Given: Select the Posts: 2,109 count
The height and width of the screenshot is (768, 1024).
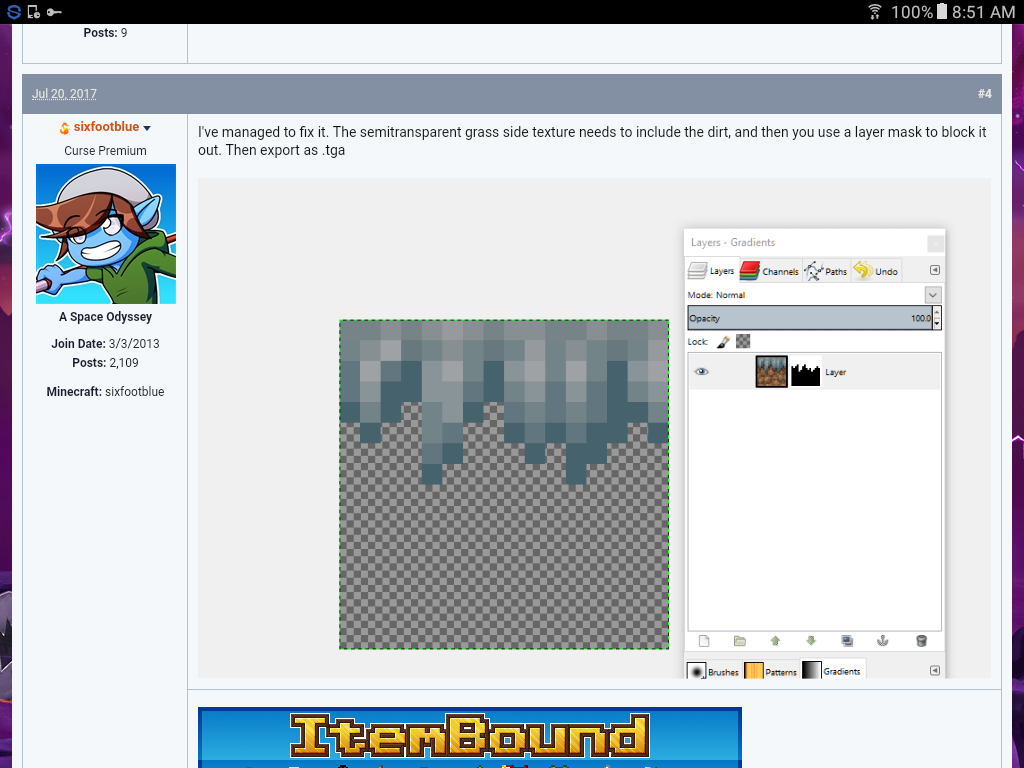Looking at the screenshot, I should coord(105,362).
